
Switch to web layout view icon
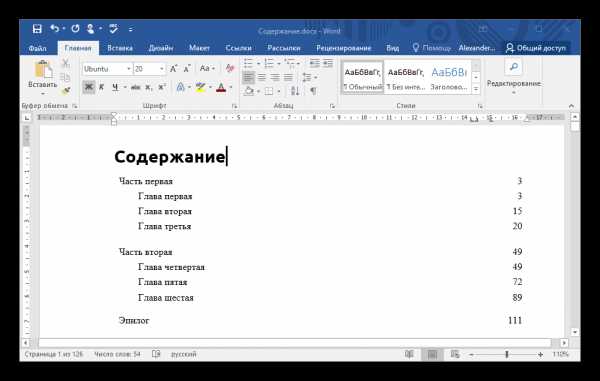pos(455,354)
